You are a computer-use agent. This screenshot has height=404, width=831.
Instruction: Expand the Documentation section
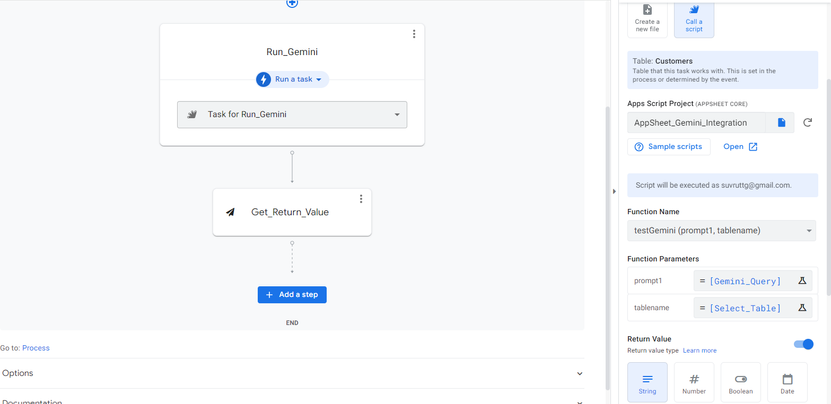coord(292,399)
